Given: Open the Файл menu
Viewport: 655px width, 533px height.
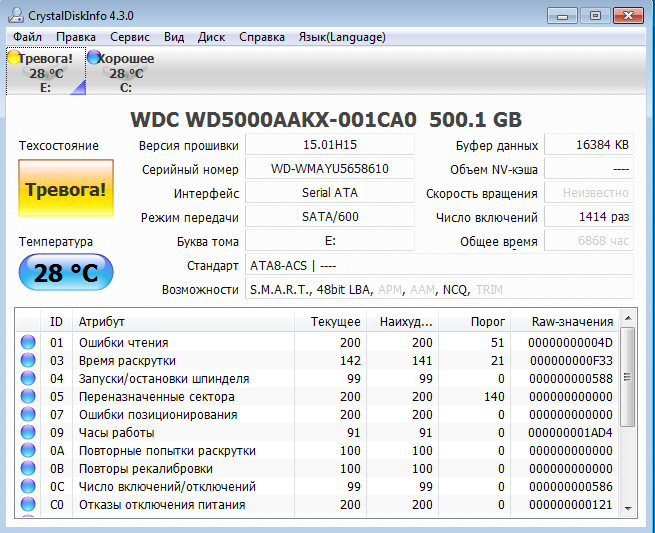Looking at the screenshot, I should 27,37.
